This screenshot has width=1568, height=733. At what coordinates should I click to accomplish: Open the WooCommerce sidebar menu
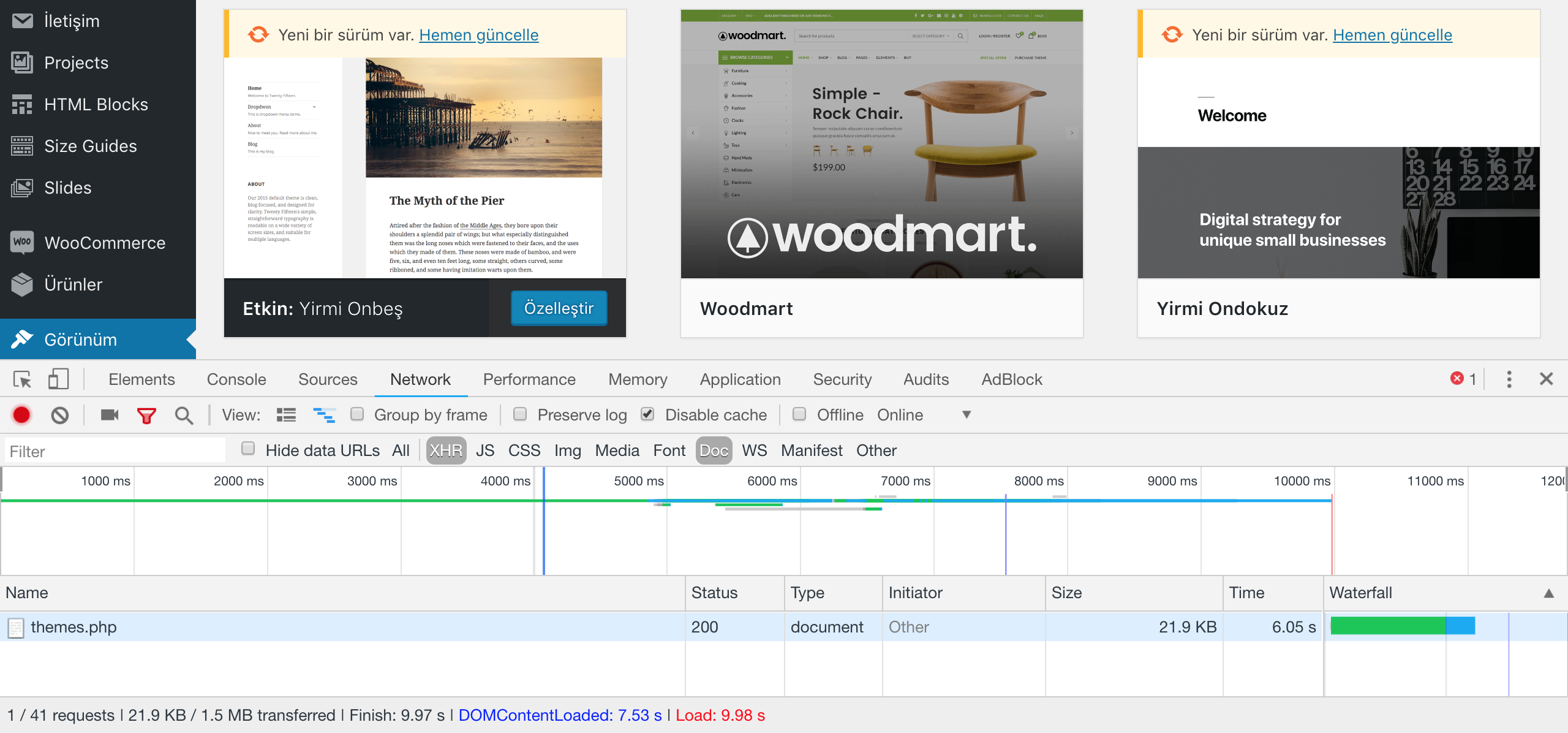pyautogui.click(x=105, y=243)
